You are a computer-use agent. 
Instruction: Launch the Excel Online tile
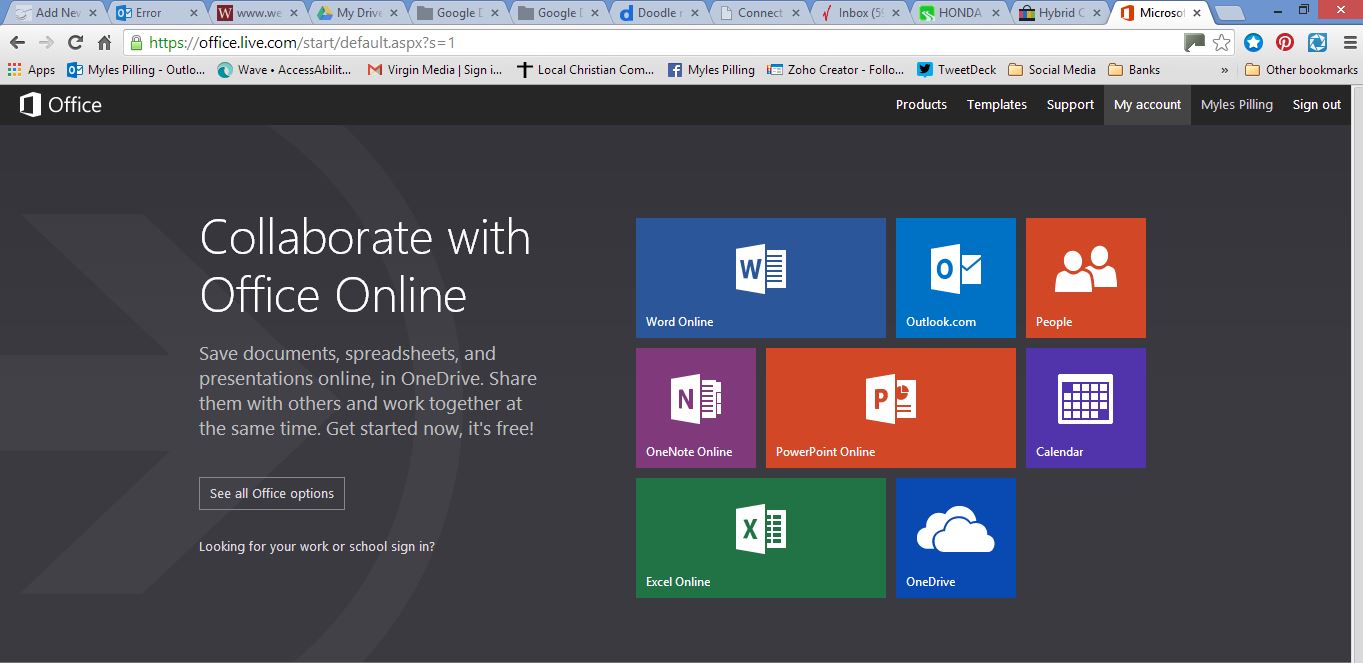[x=760, y=537]
